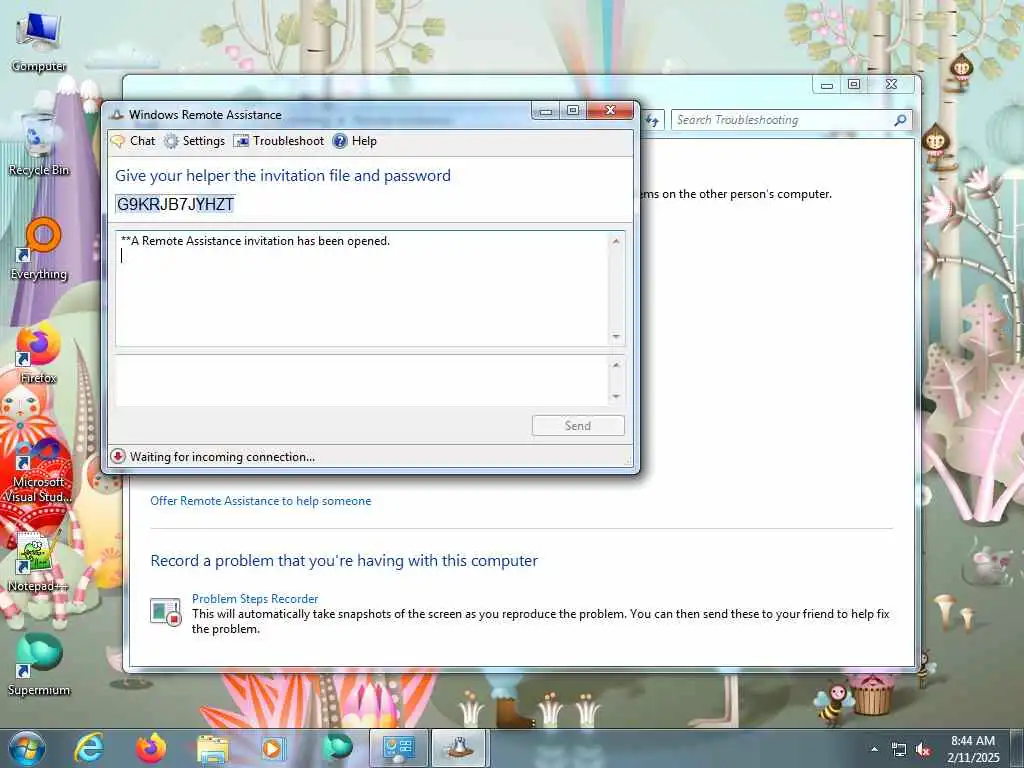The width and height of the screenshot is (1024, 768).
Task: Click the Remote Assistance title bar icon
Action: pyautogui.click(x=117, y=115)
